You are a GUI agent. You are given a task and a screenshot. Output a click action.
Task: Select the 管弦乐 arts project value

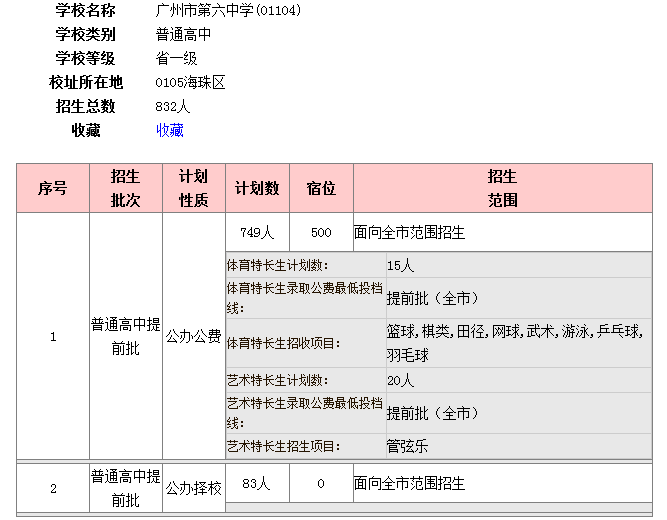[x=408, y=446]
